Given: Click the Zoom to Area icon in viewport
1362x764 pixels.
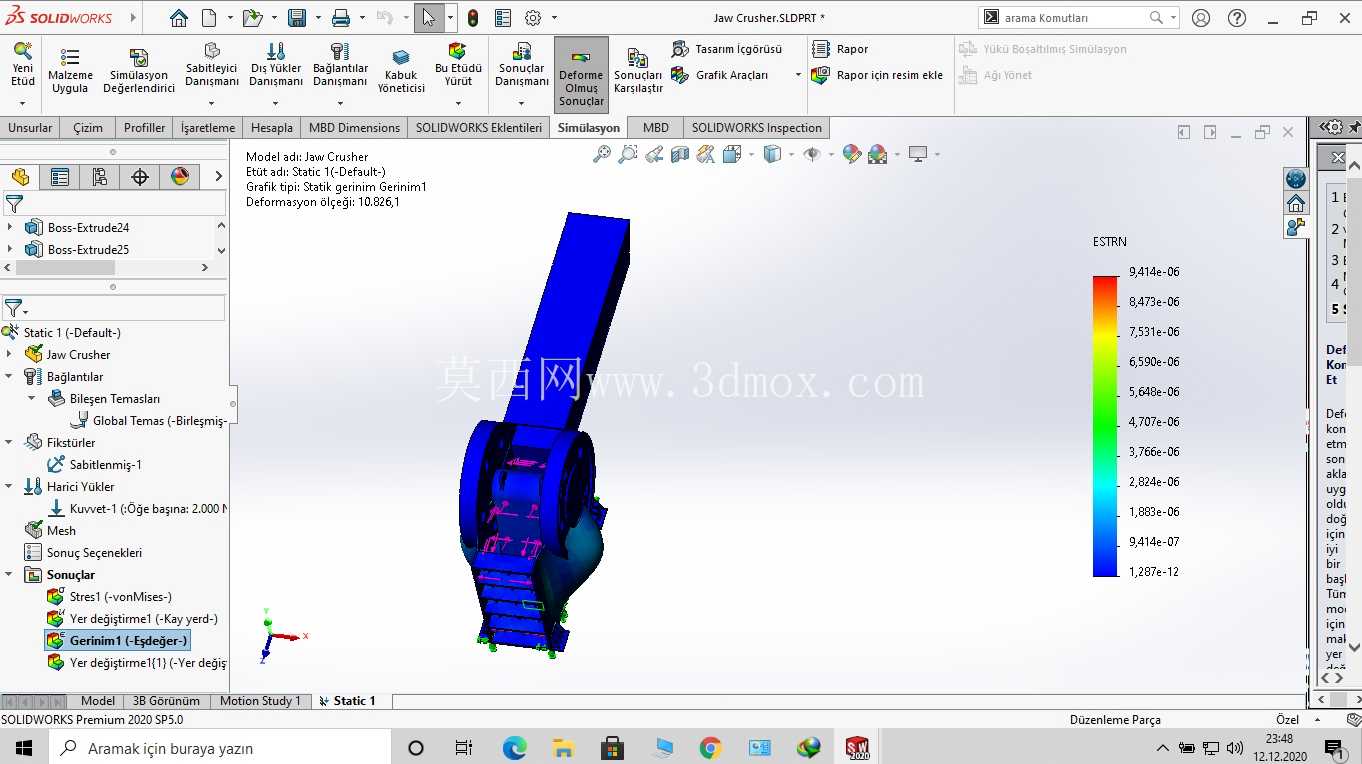Looking at the screenshot, I should point(628,154).
